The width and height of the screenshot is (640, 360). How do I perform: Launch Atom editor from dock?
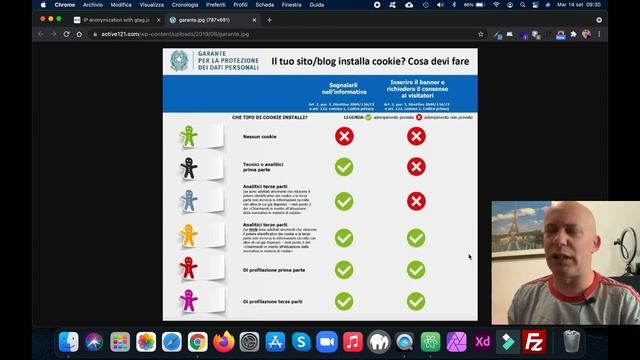coord(431,342)
